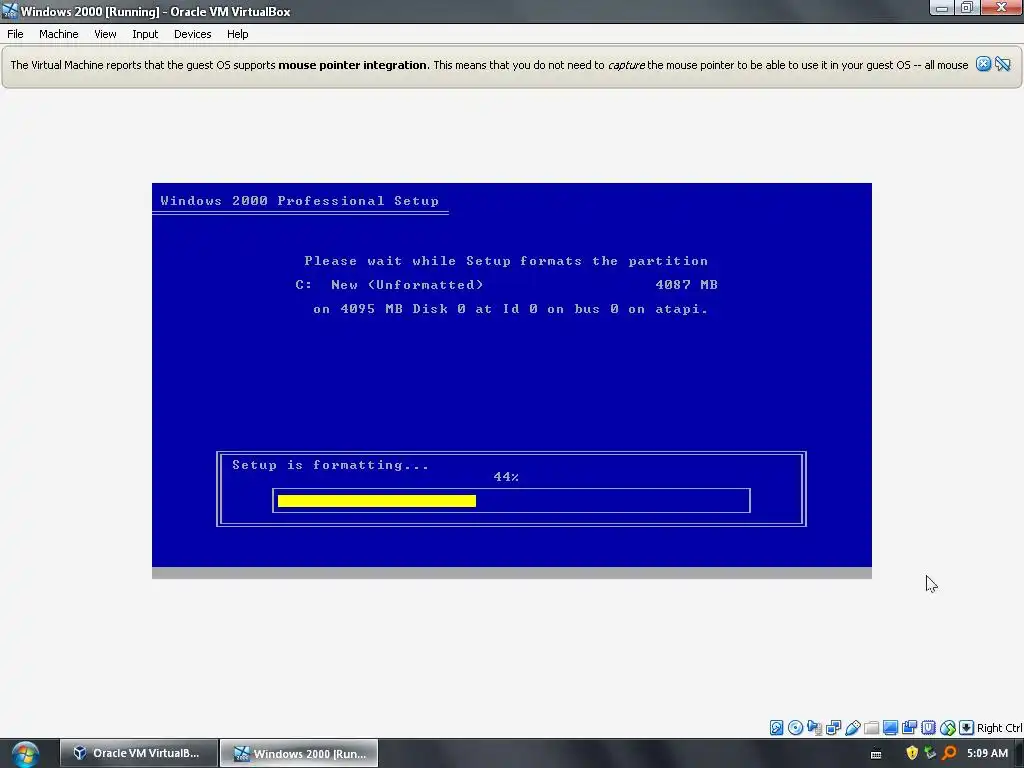Click the on-screen keyboard tray icon
The width and height of the screenshot is (1024, 768).
876,754
